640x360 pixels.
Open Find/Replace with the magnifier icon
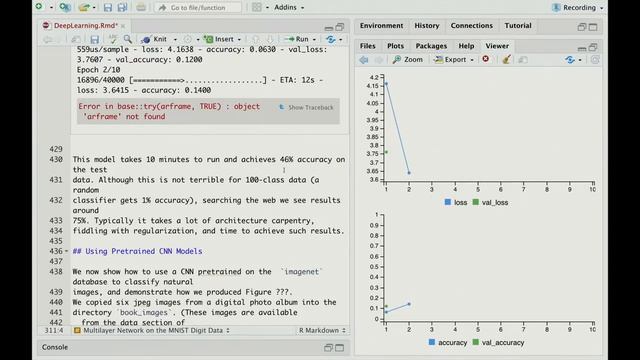pos(128,39)
